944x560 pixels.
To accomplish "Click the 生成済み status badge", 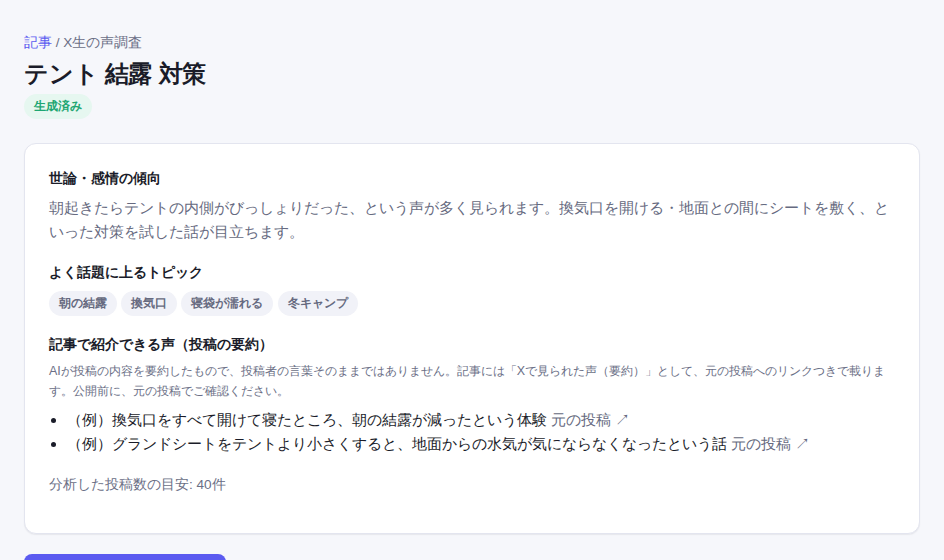I will click(x=58, y=107).
